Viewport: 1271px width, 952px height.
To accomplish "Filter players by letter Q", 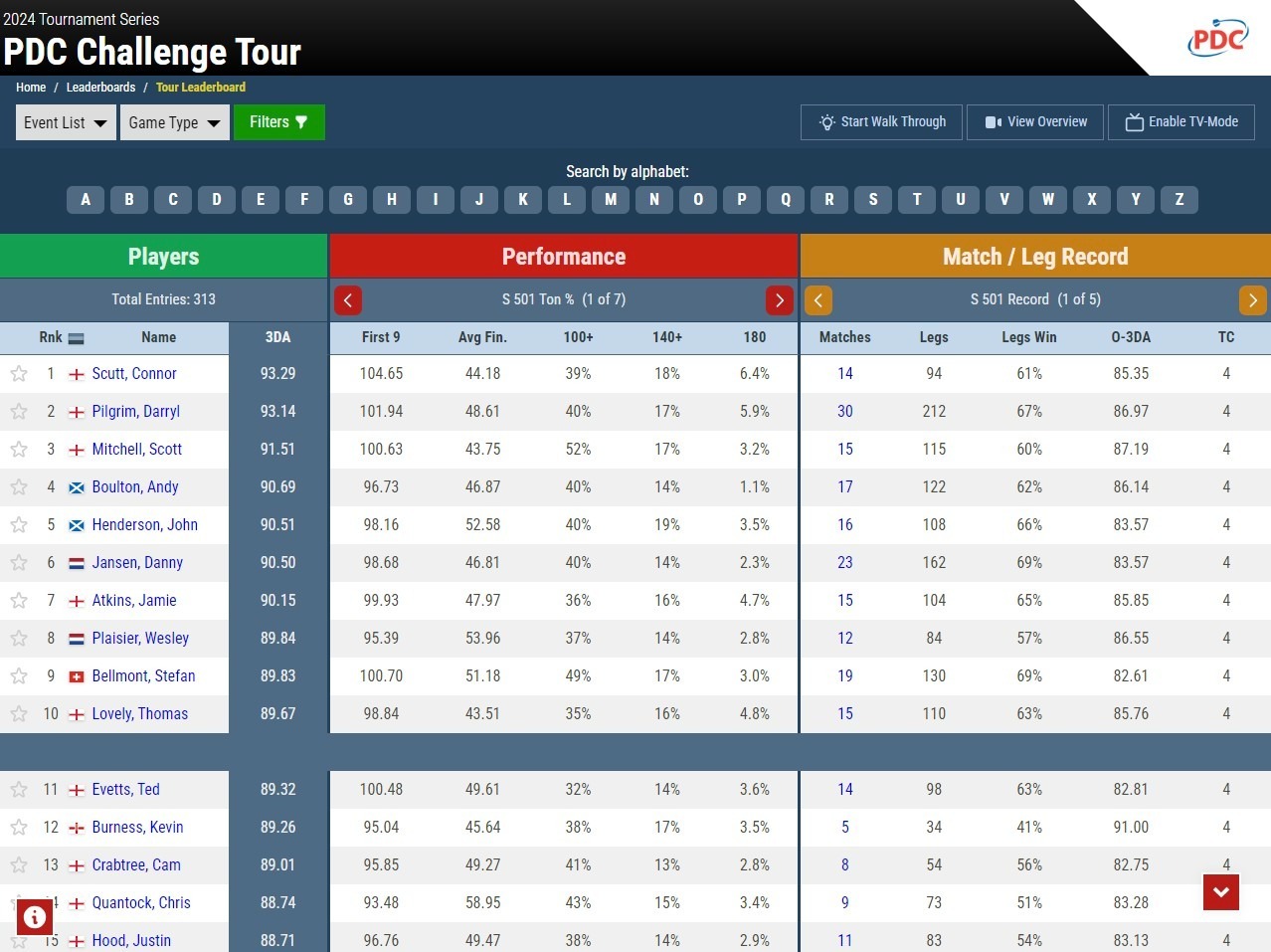I will pos(786,199).
